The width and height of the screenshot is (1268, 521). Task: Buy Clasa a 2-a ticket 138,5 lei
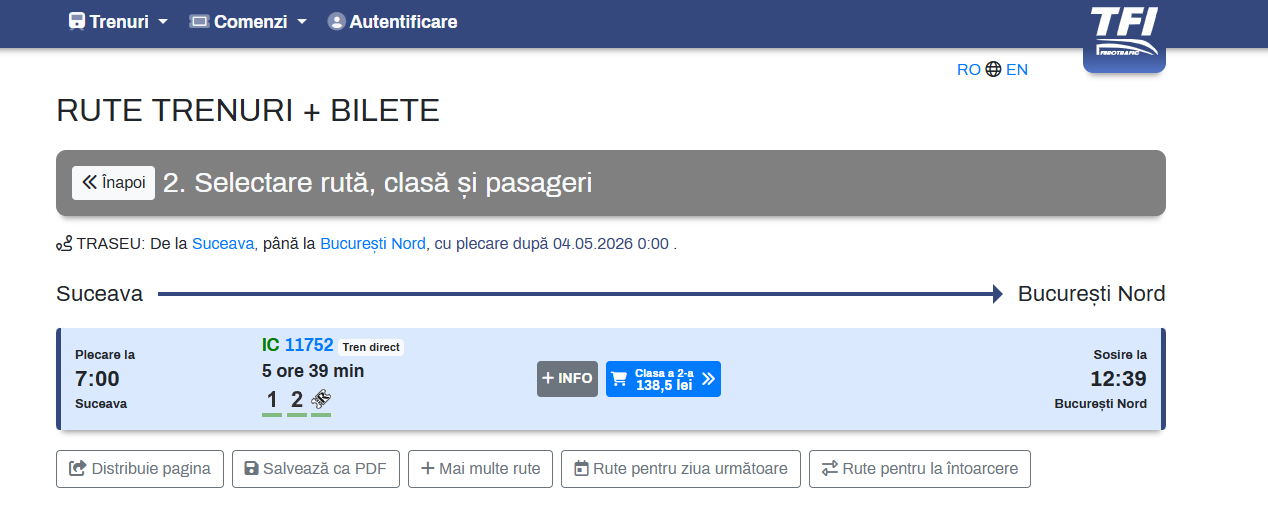click(x=663, y=379)
